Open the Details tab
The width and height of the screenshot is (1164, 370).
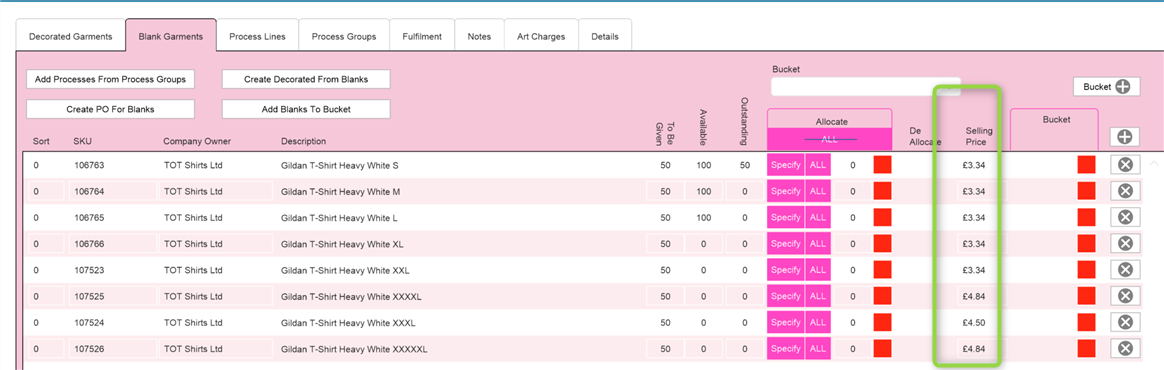pos(605,36)
